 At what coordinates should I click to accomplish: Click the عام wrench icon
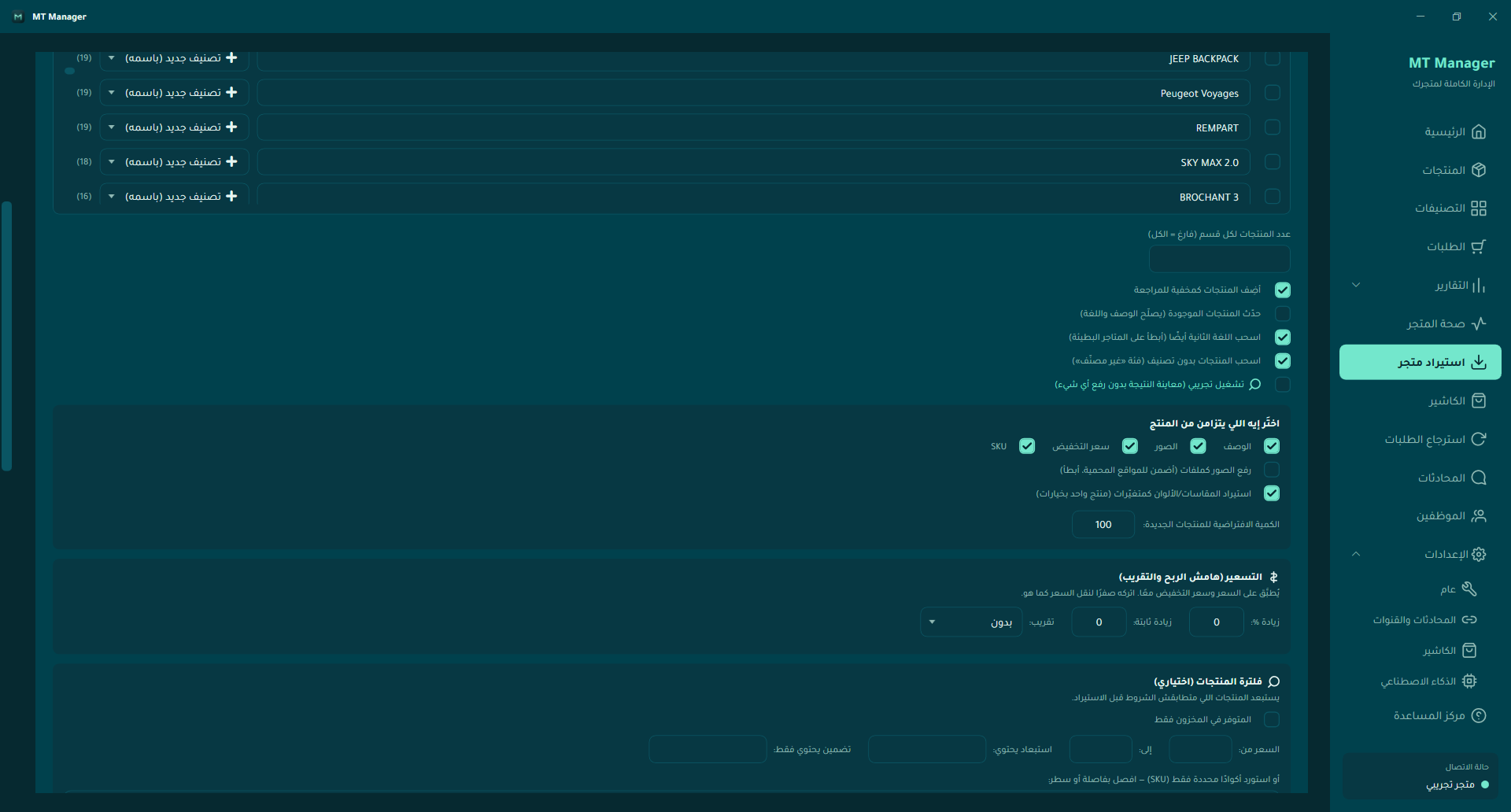click(1469, 589)
